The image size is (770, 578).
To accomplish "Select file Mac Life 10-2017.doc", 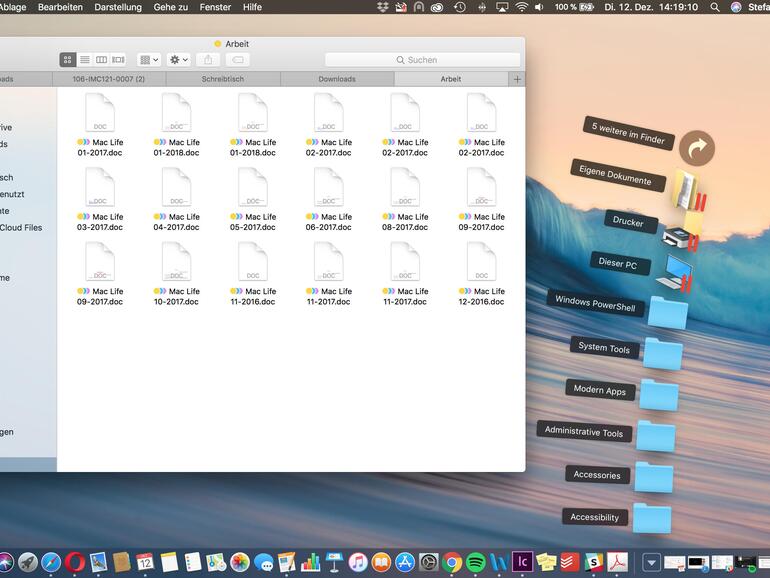I will 176,275.
